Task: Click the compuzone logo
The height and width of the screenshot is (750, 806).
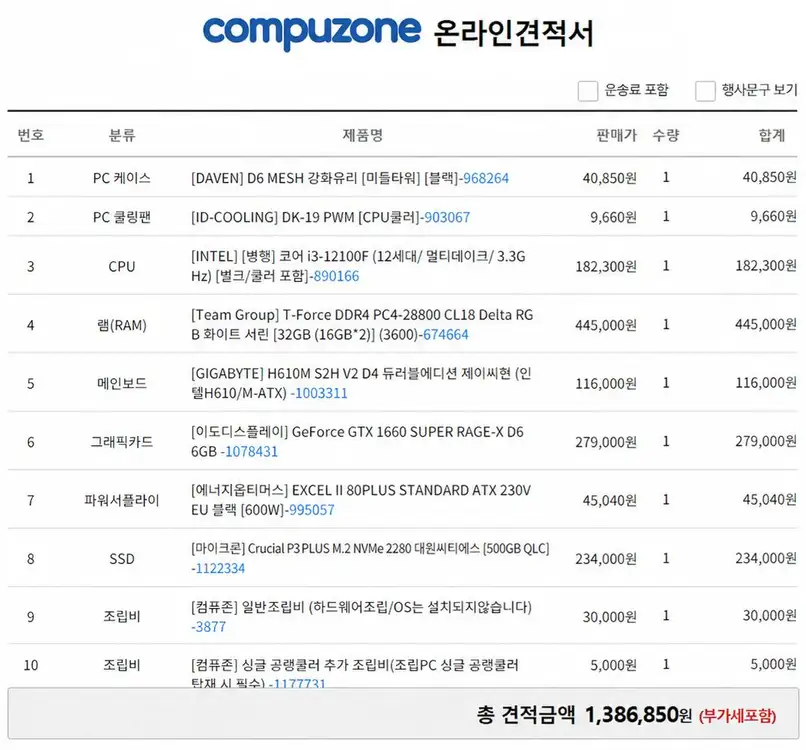Action: [312, 32]
